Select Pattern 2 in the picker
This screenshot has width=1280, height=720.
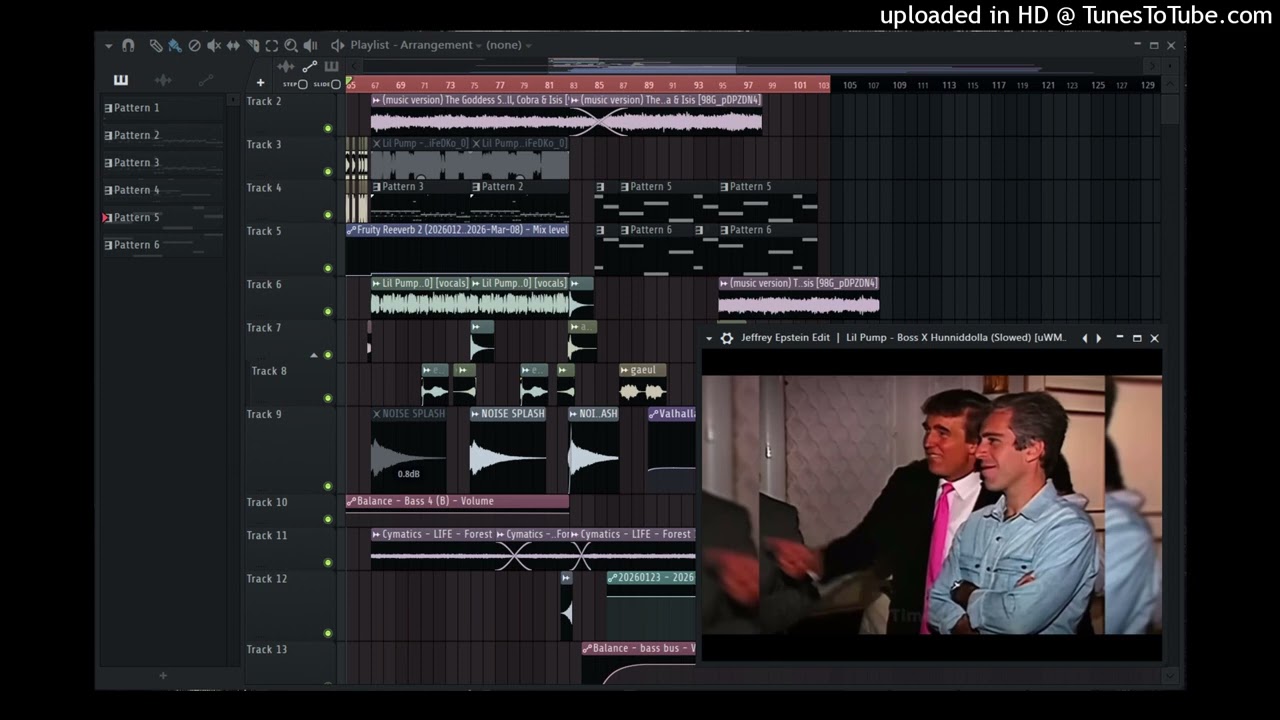tap(161, 135)
